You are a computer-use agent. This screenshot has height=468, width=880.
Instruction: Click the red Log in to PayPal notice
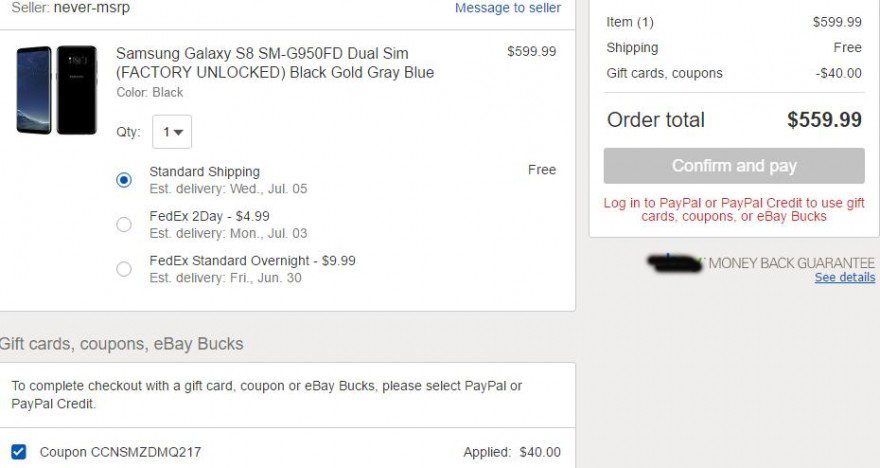[734, 209]
